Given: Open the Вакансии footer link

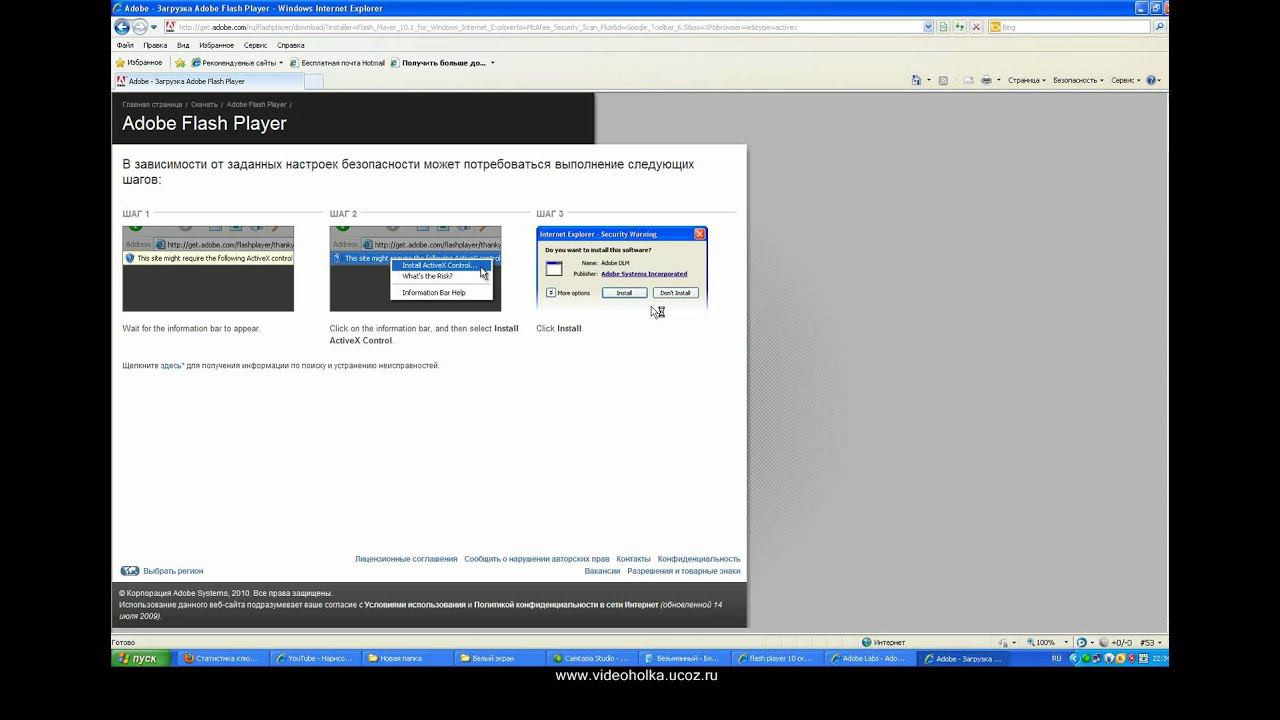Looking at the screenshot, I should pyautogui.click(x=602, y=571).
